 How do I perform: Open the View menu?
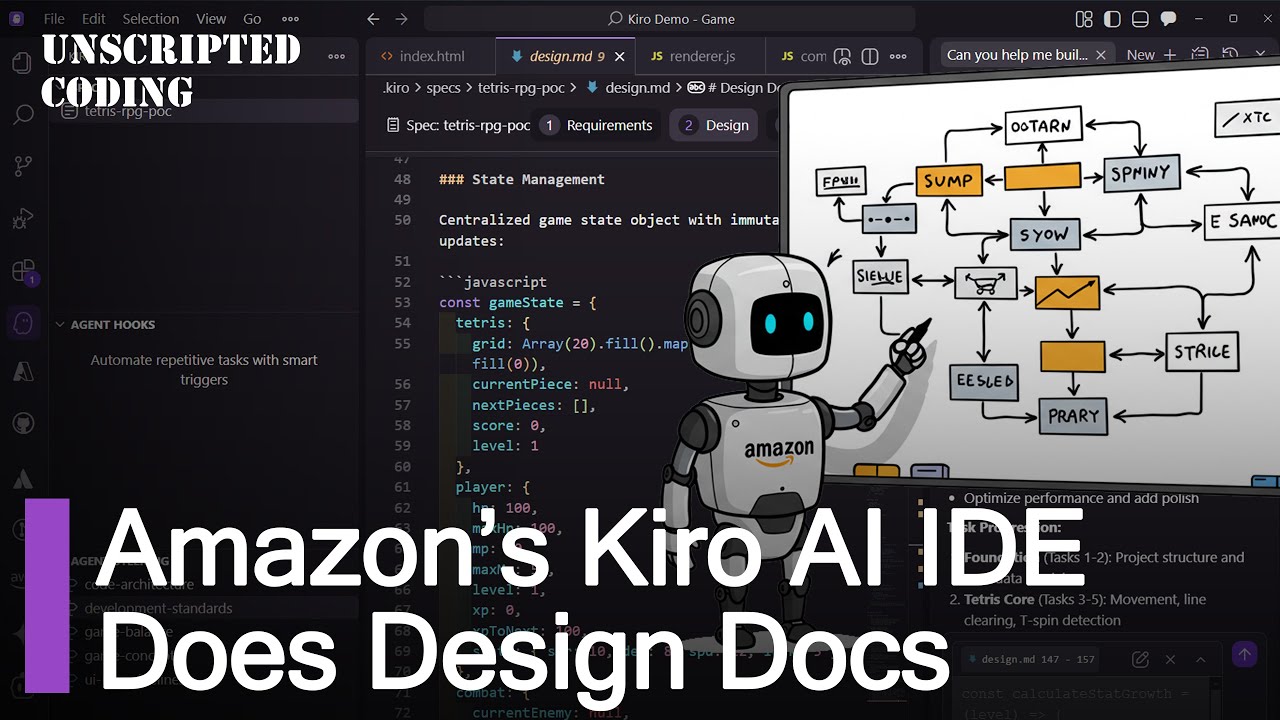click(x=211, y=19)
